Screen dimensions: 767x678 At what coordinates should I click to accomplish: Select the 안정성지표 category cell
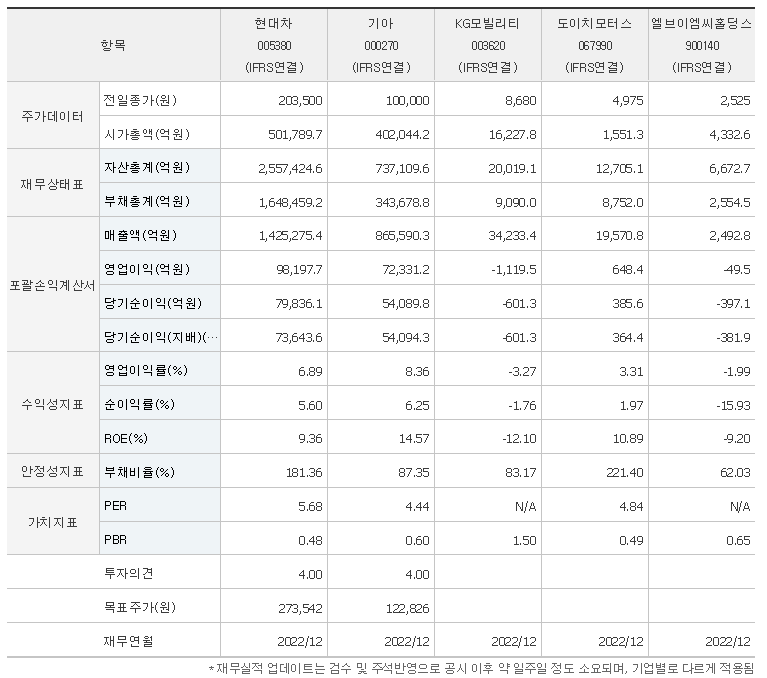pos(53,472)
